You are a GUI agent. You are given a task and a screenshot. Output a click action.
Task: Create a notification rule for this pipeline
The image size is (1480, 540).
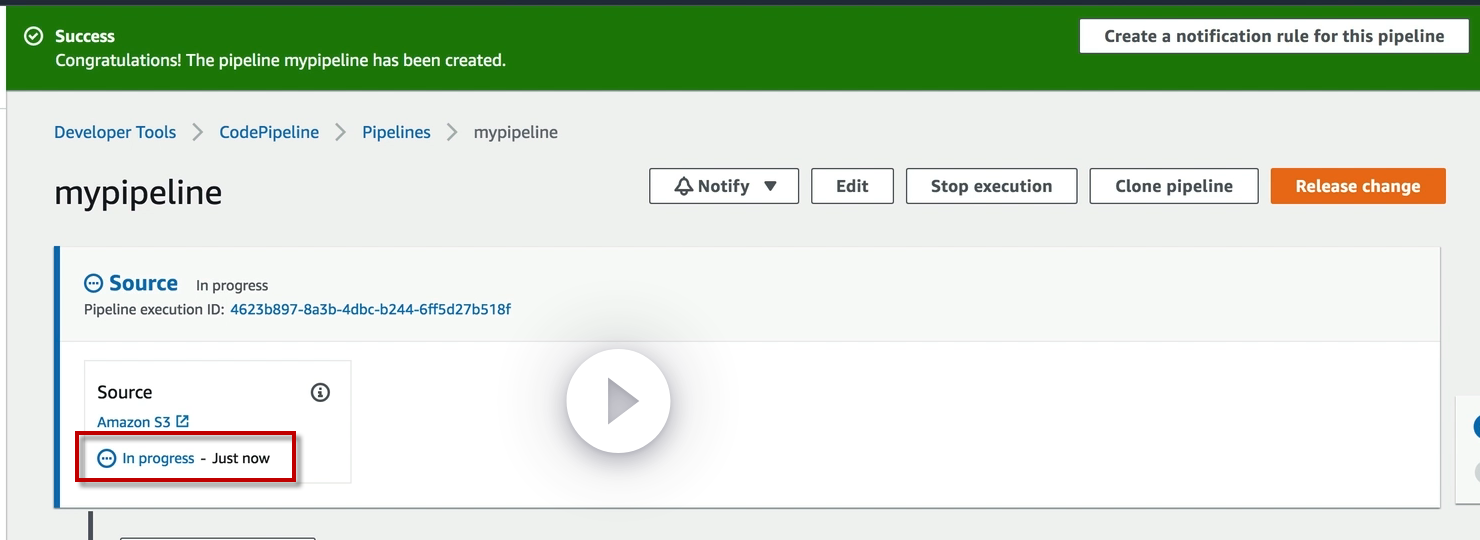coord(1274,36)
